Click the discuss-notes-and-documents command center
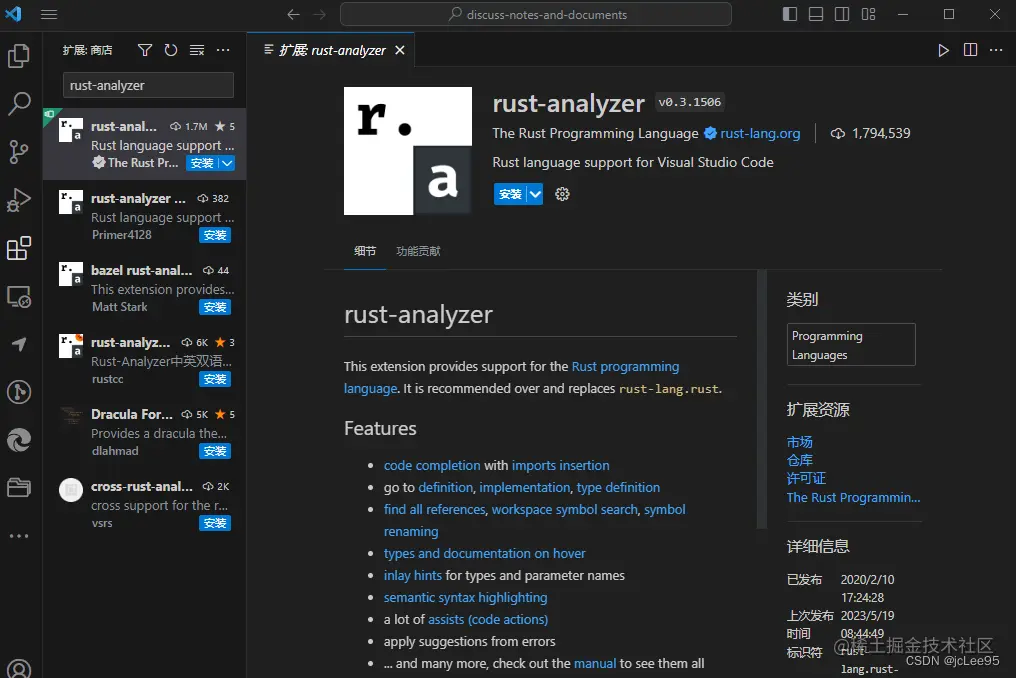The height and width of the screenshot is (678, 1016). click(536, 14)
